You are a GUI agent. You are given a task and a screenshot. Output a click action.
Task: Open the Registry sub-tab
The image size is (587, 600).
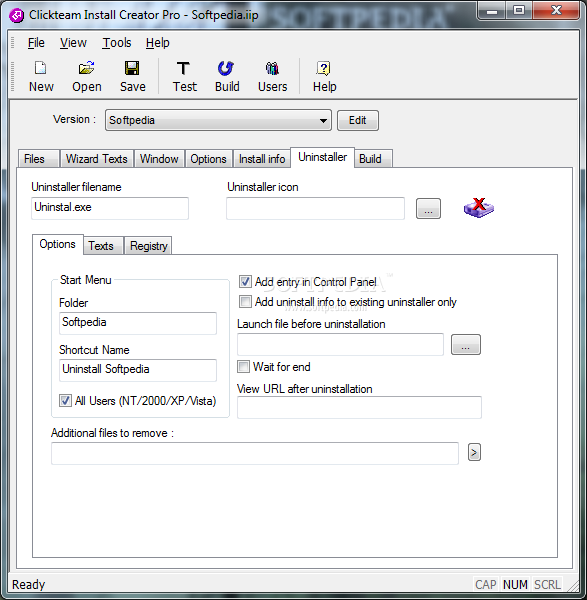point(148,245)
